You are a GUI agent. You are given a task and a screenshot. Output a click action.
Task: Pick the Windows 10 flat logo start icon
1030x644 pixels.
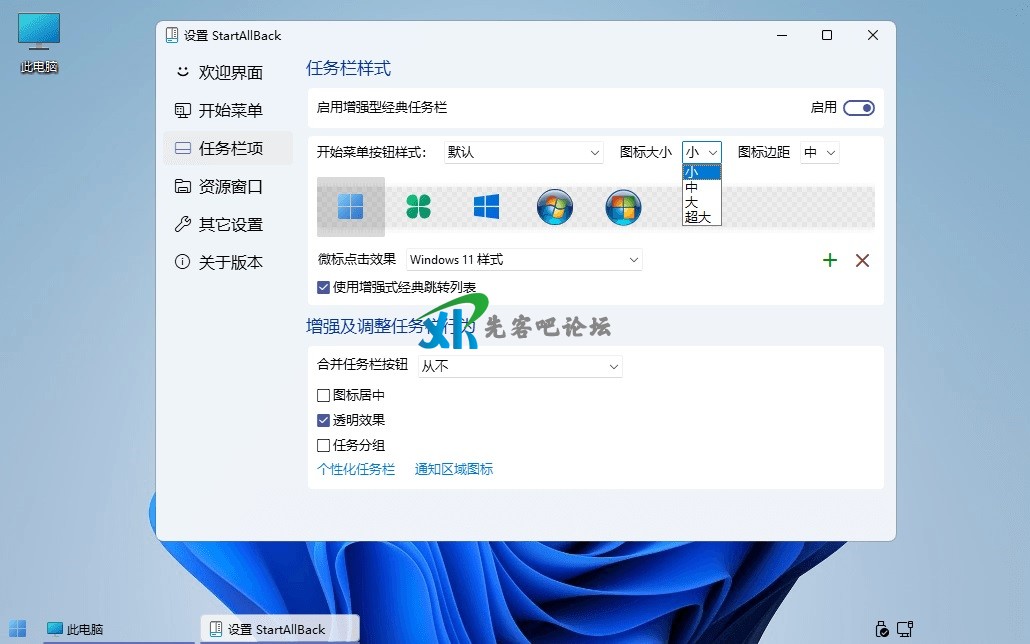tap(486, 207)
